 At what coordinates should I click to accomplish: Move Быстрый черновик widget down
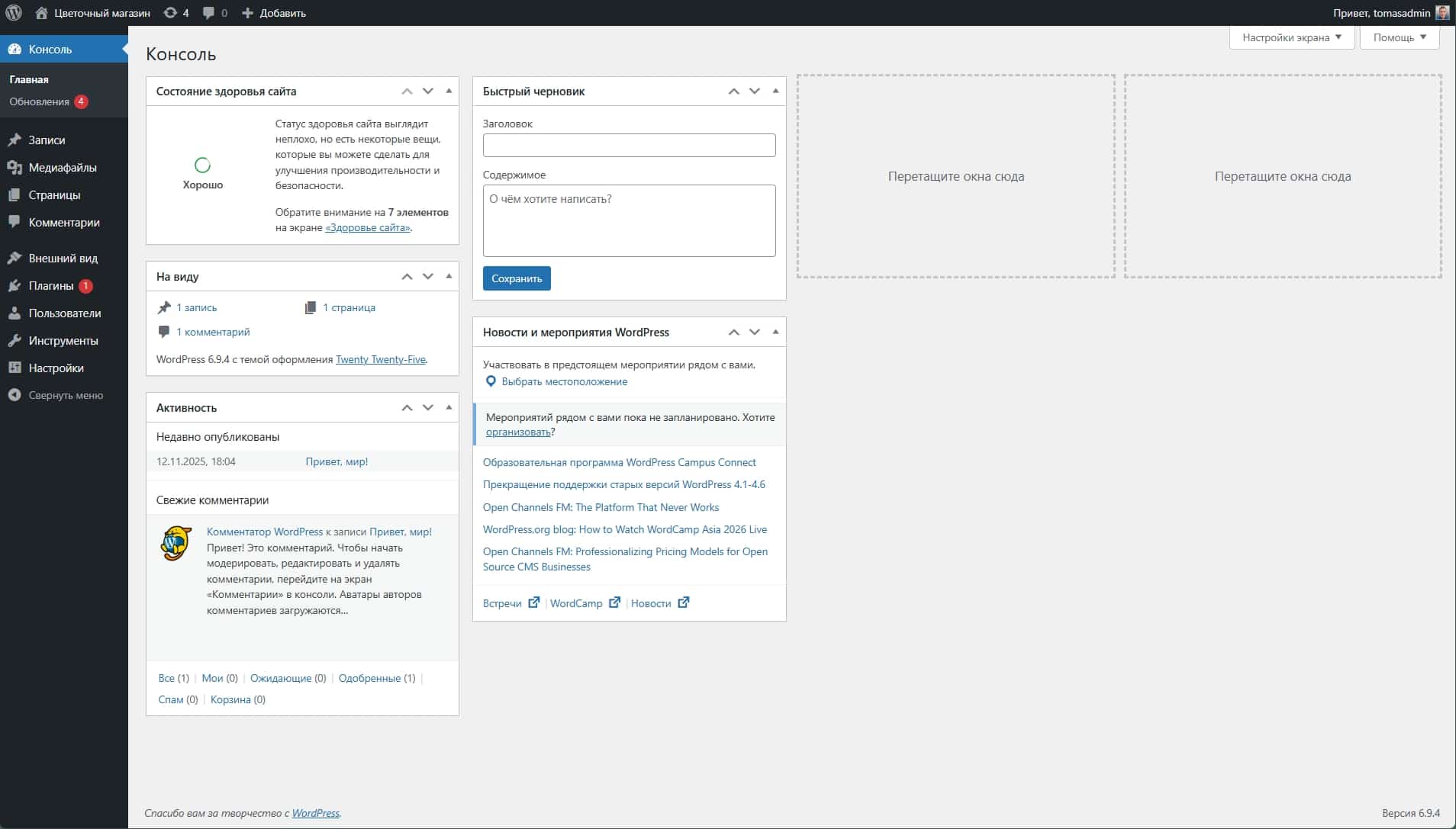[755, 92]
